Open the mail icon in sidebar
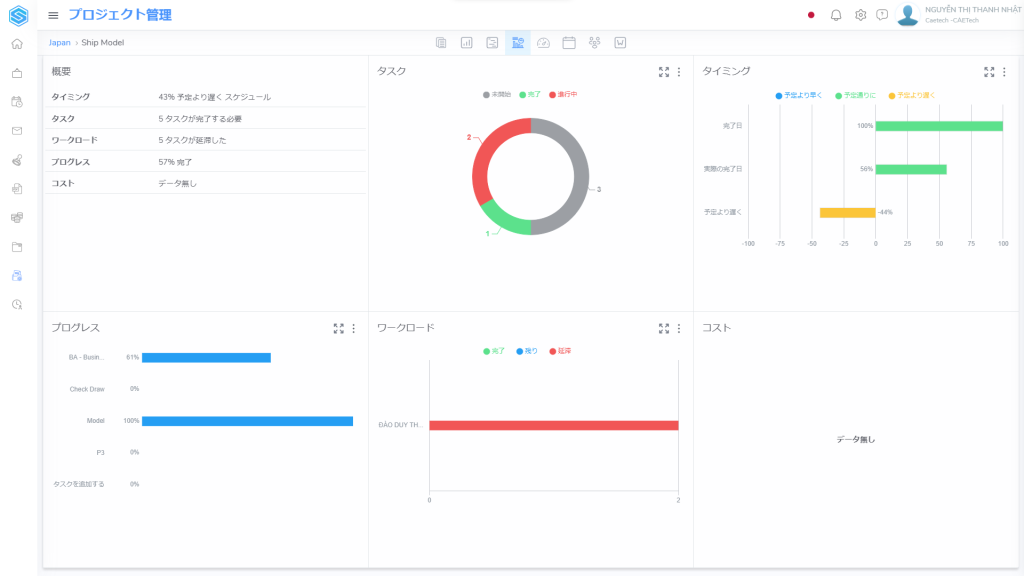The image size is (1024, 576). 17,131
